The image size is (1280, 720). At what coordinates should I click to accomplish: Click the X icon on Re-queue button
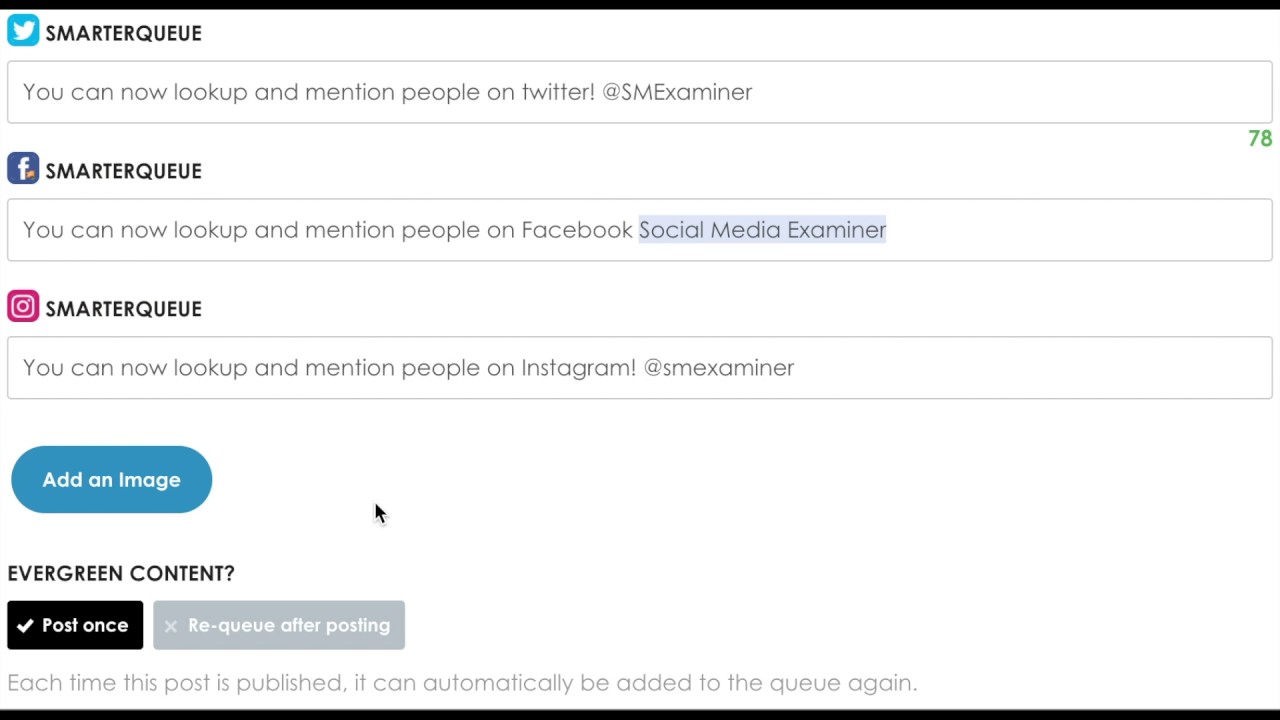pyautogui.click(x=171, y=626)
